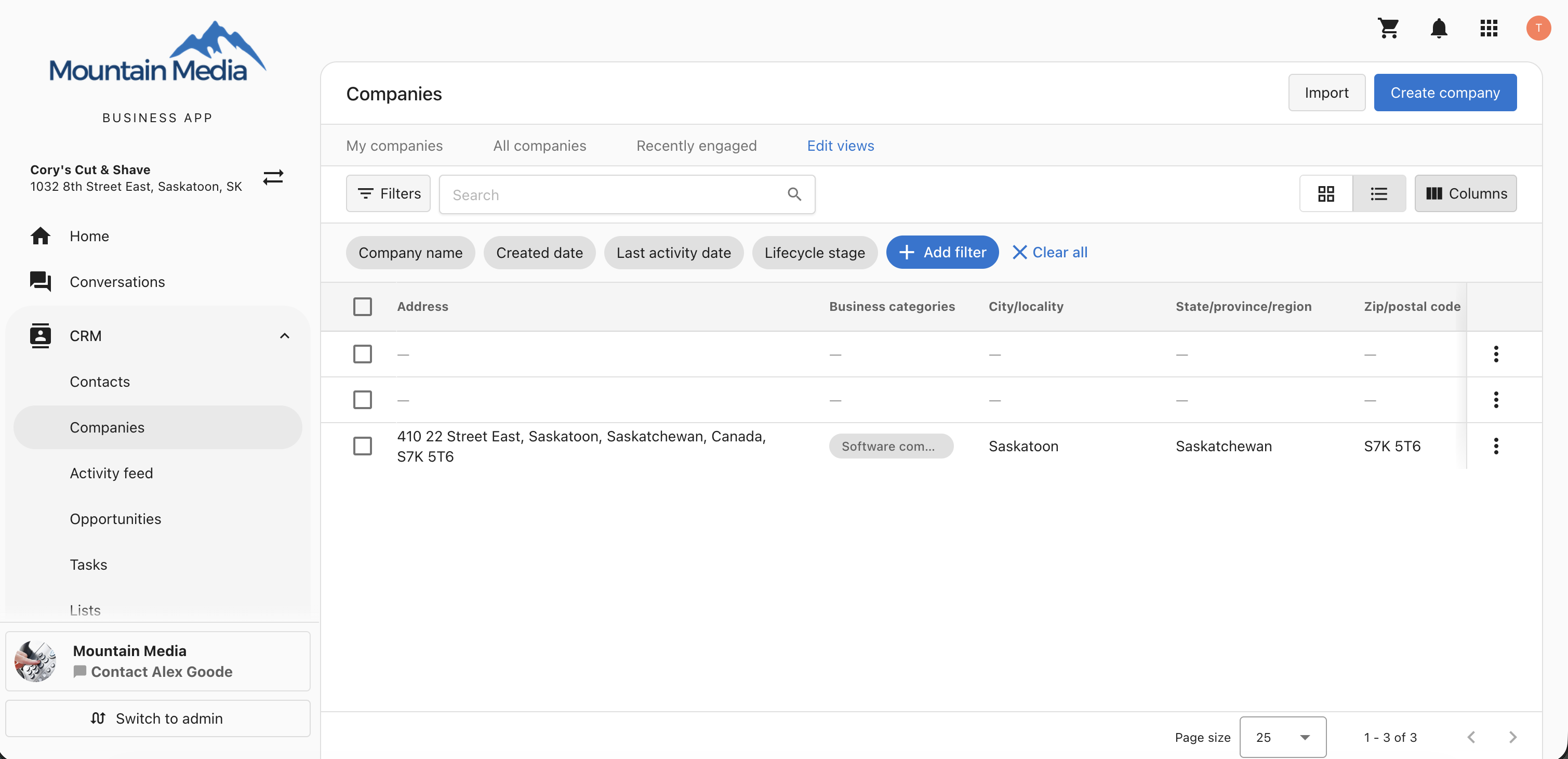Open three-dot menu for second empty row
Image resolution: width=1568 pixels, height=759 pixels.
1496,400
